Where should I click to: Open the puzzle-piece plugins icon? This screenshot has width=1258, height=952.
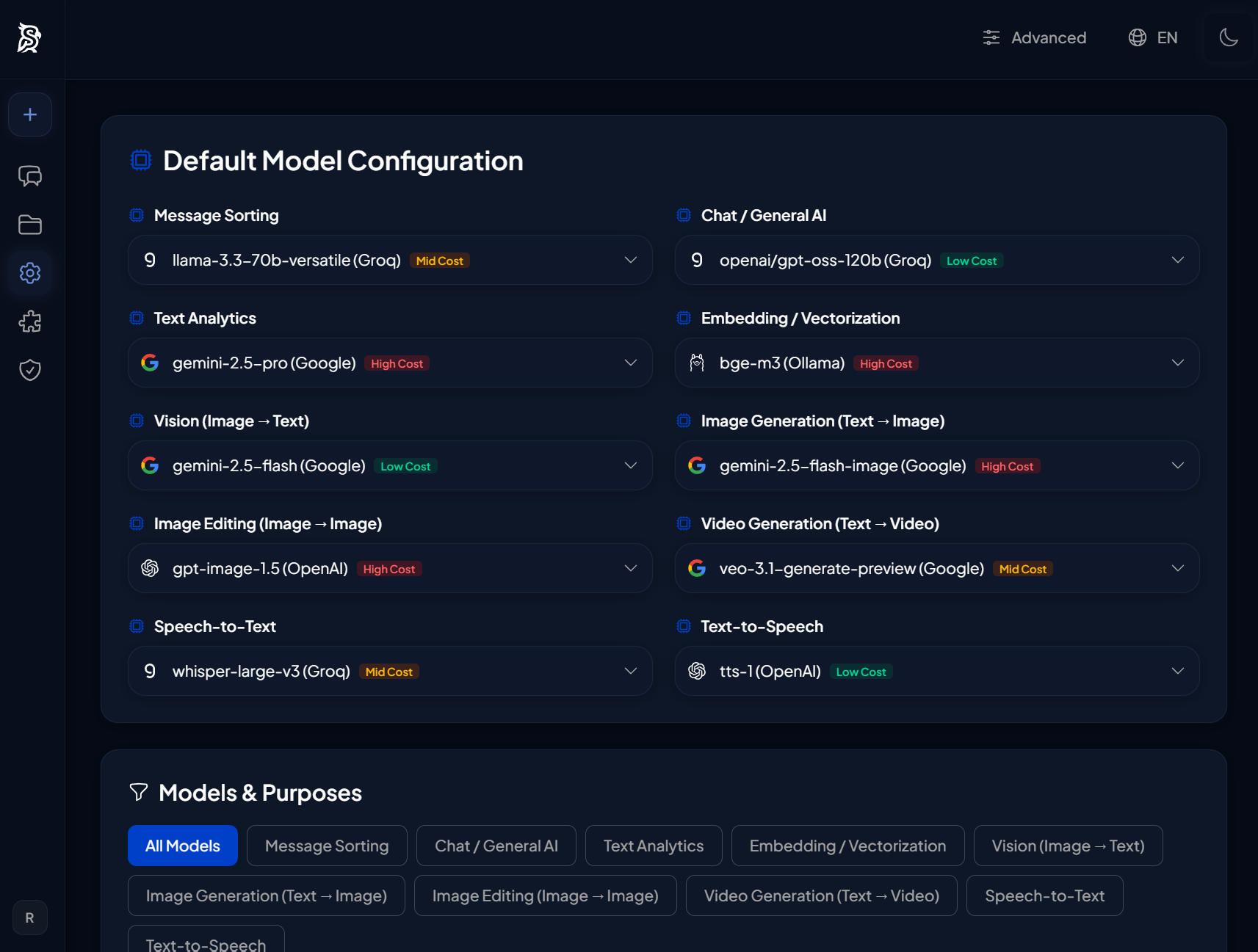(x=30, y=321)
